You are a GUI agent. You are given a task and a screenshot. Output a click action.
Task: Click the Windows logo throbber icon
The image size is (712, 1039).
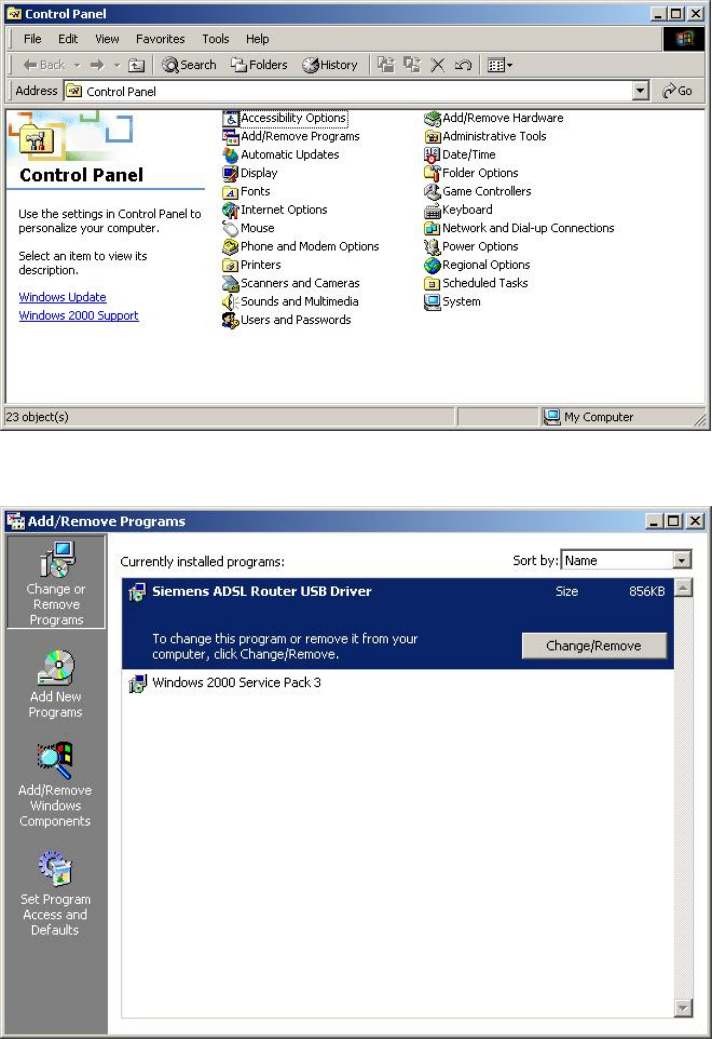(684, 39)
